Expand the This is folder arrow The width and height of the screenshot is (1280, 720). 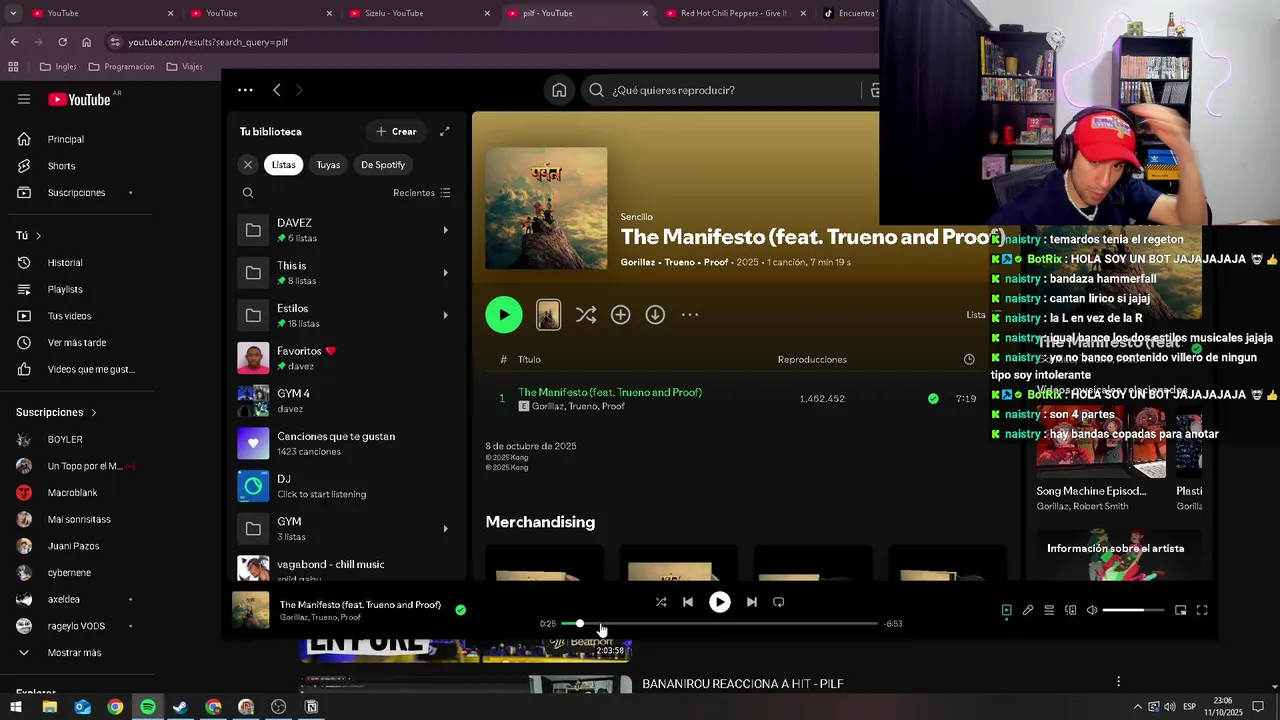click(445, 272)
